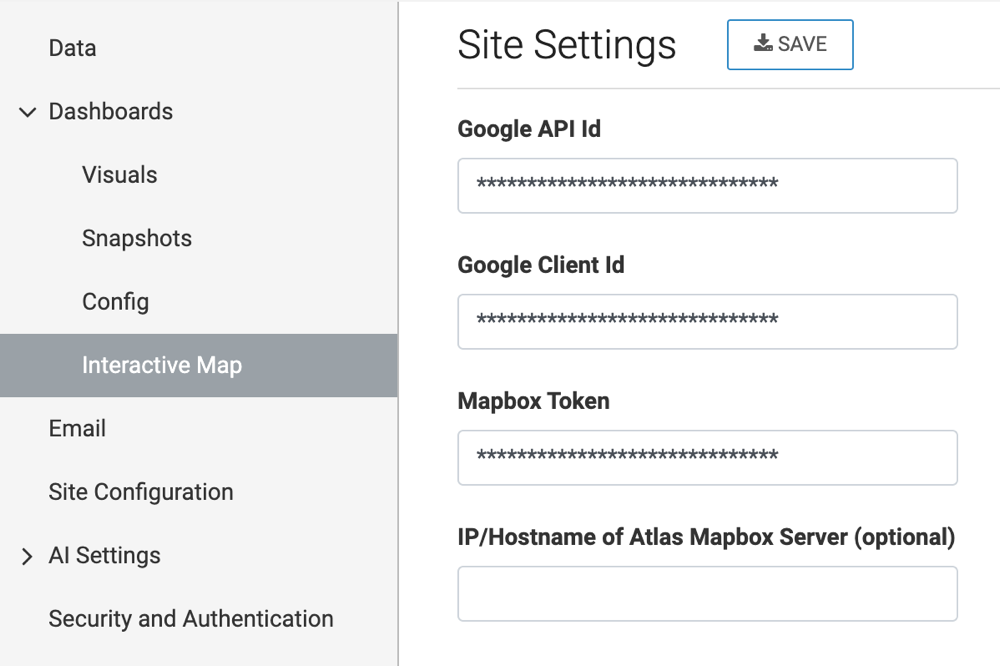This screenshot has width=1000, height=666.
Task: Select the Dashboards menu label
Action: point(111,111)
